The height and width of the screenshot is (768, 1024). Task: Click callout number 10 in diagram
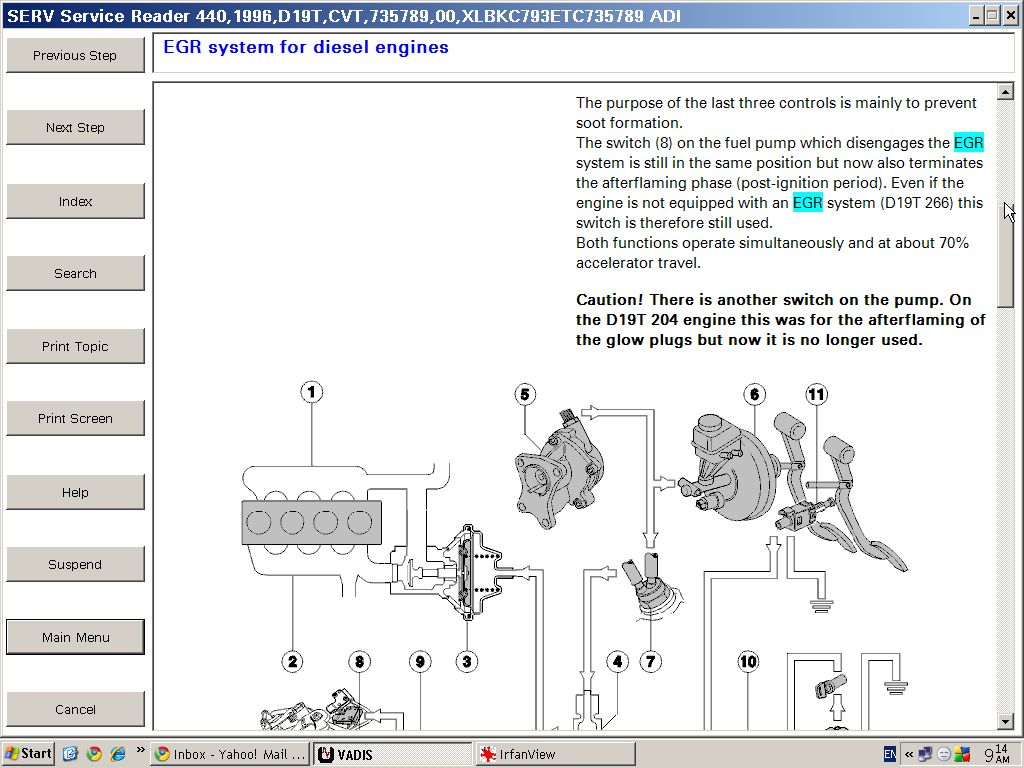(748, 662)
